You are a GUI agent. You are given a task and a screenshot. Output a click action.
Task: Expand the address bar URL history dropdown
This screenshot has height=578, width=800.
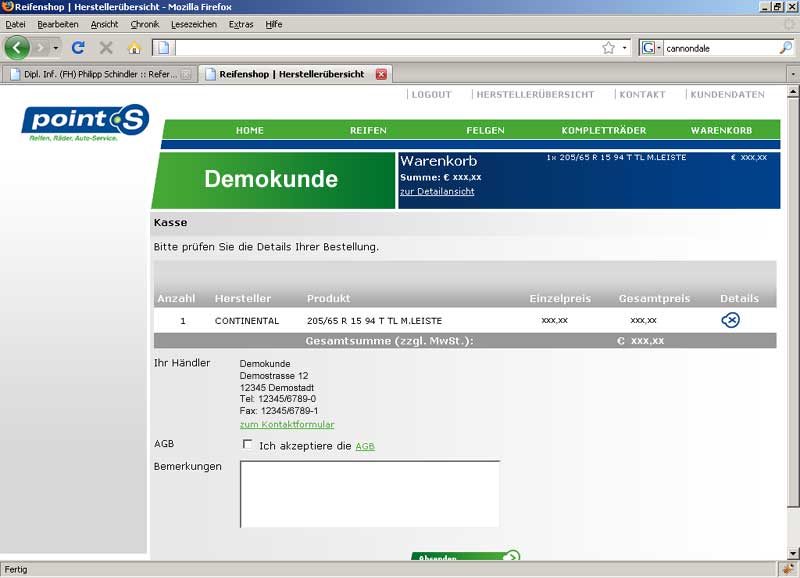click(x=625, y=47)
